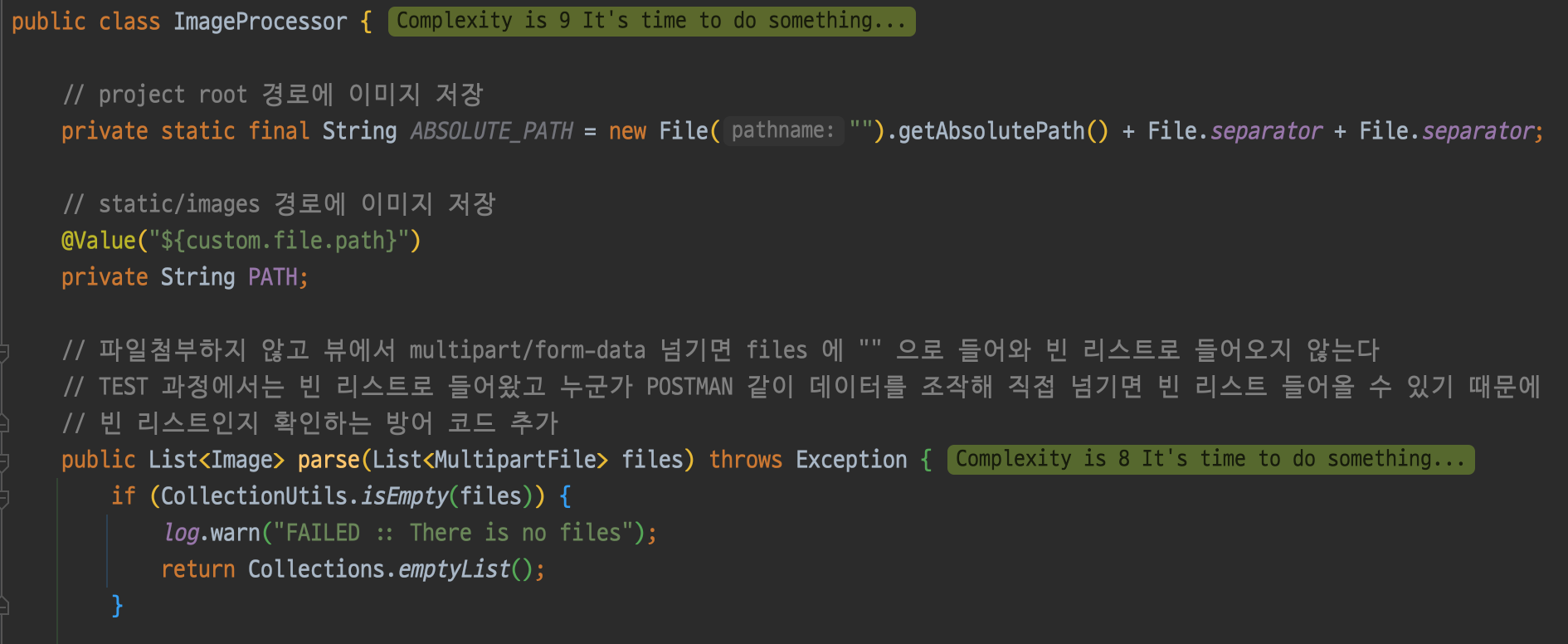Click the 'Complexity is 9' inlay hint
The image size is (1568, 644).
651,21
